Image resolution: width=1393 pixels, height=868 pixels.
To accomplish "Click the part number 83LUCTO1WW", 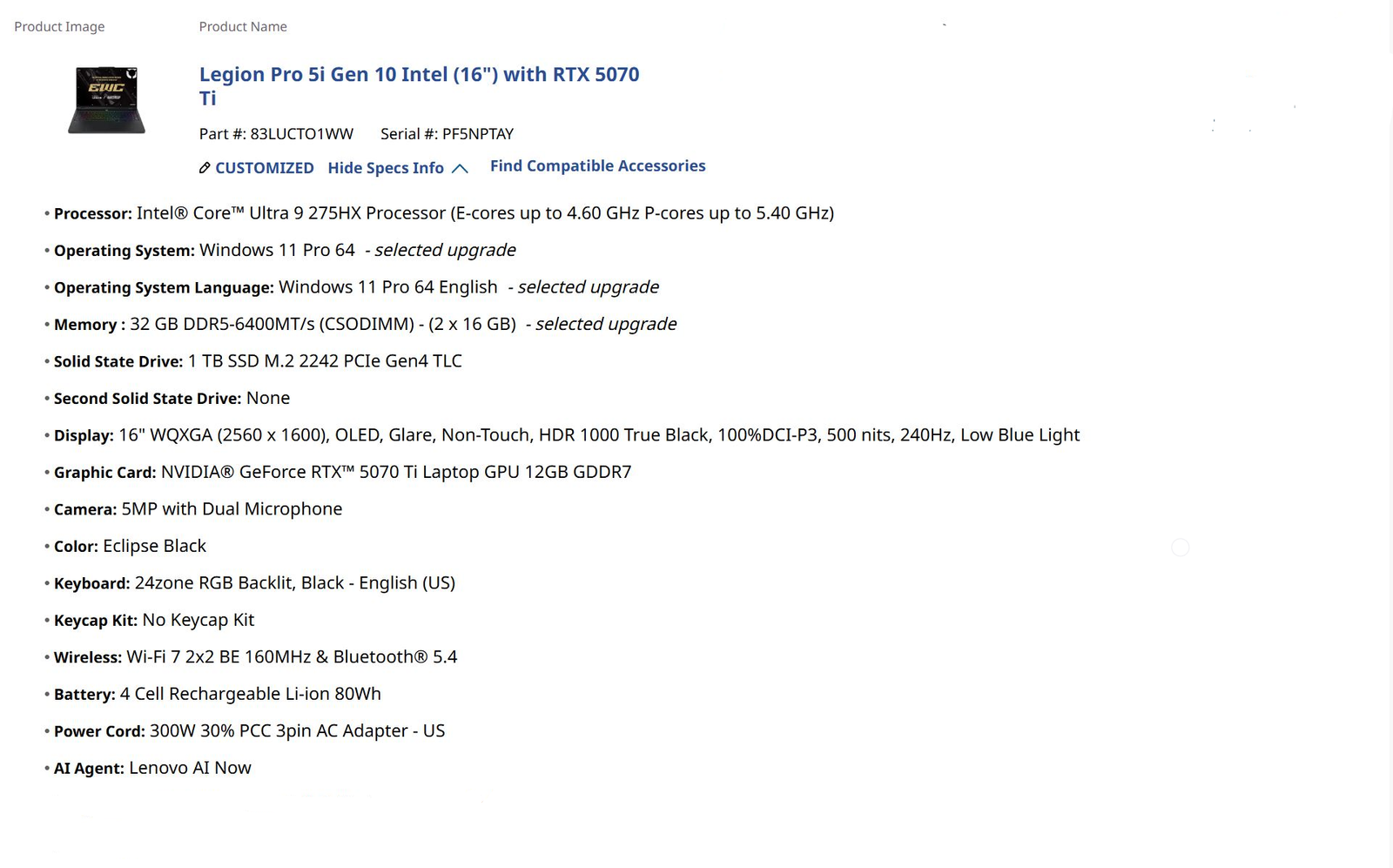I will (x=301, y=134).
